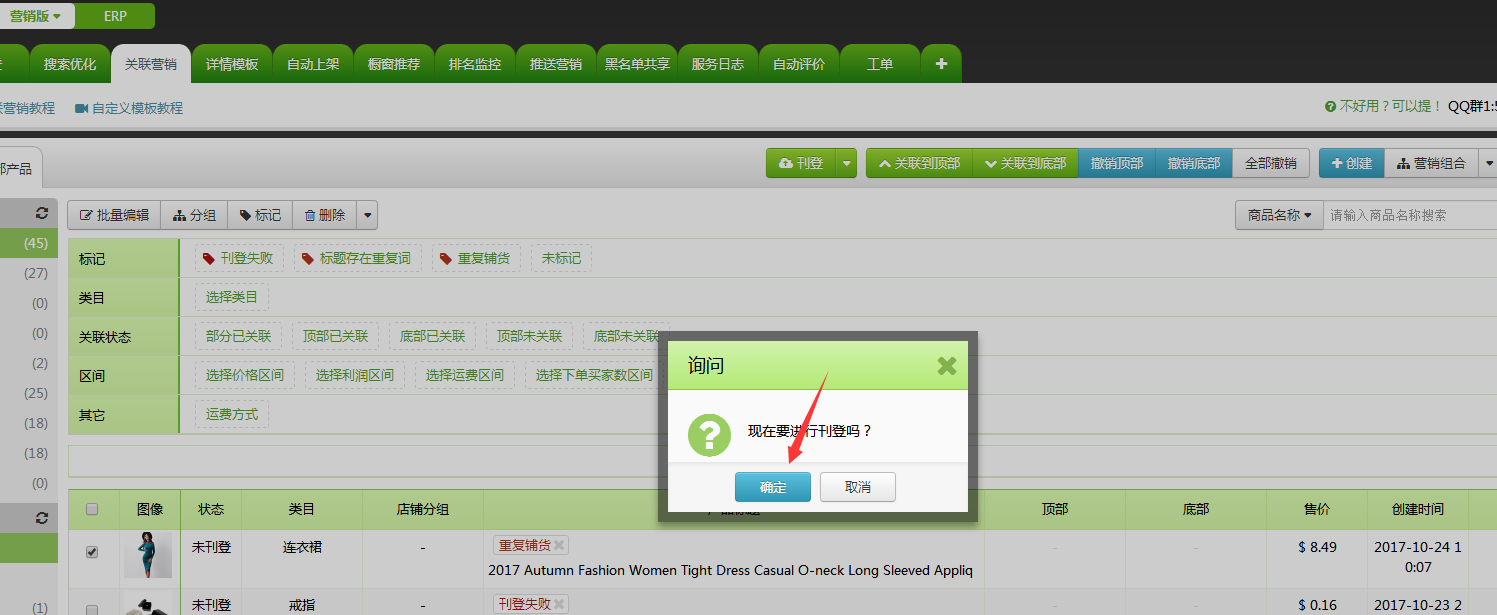Click the 不好用？可以提！ feedback link
This screenshot has height=615, width=1497.
(x=1383, y=106)
